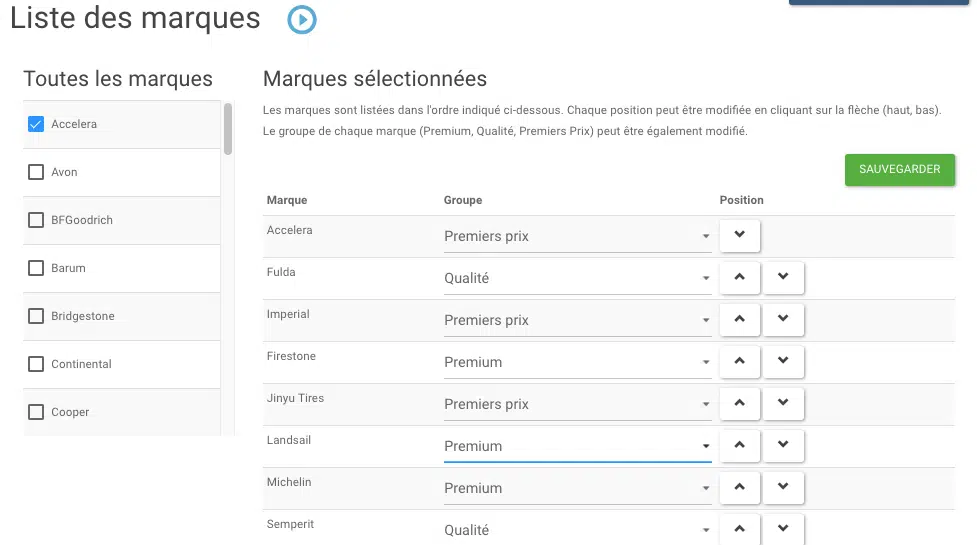Click the brand list scrollbar
This screenshot has height=545, width=977.
click(228, 129)
